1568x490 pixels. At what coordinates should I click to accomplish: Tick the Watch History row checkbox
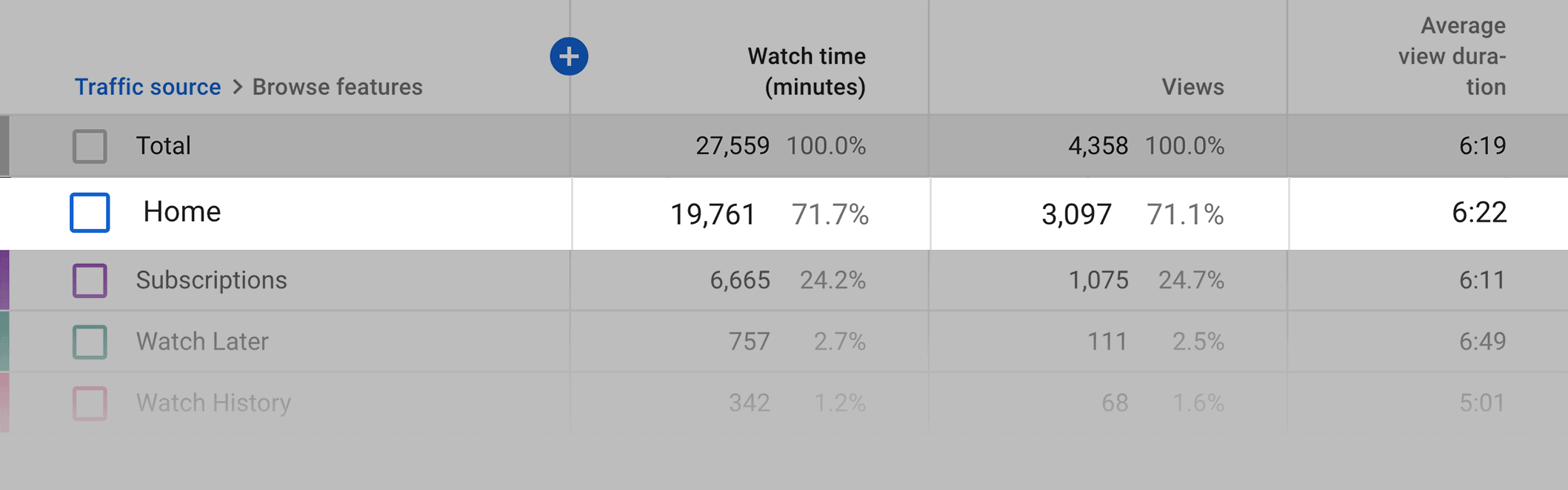90,403
